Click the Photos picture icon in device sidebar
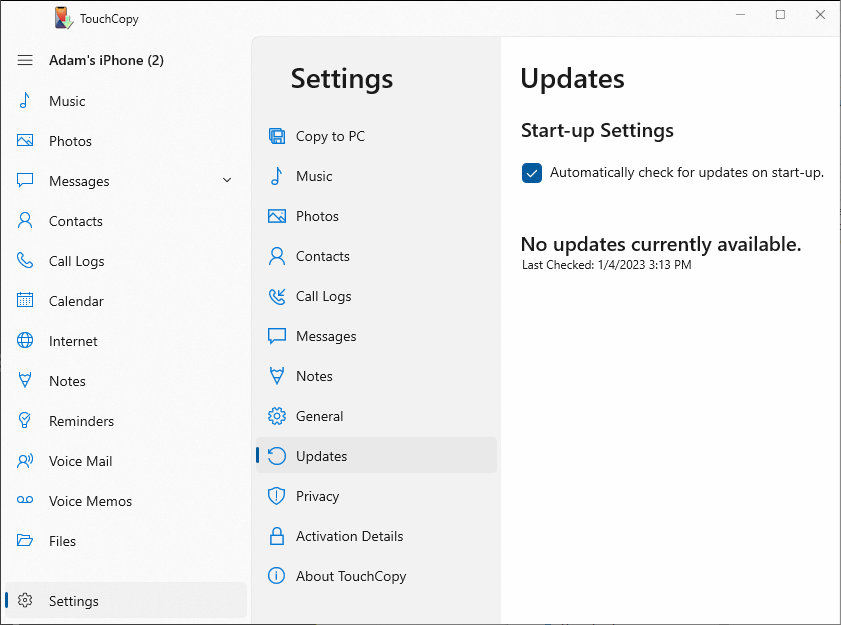 [x=25, y=141]
